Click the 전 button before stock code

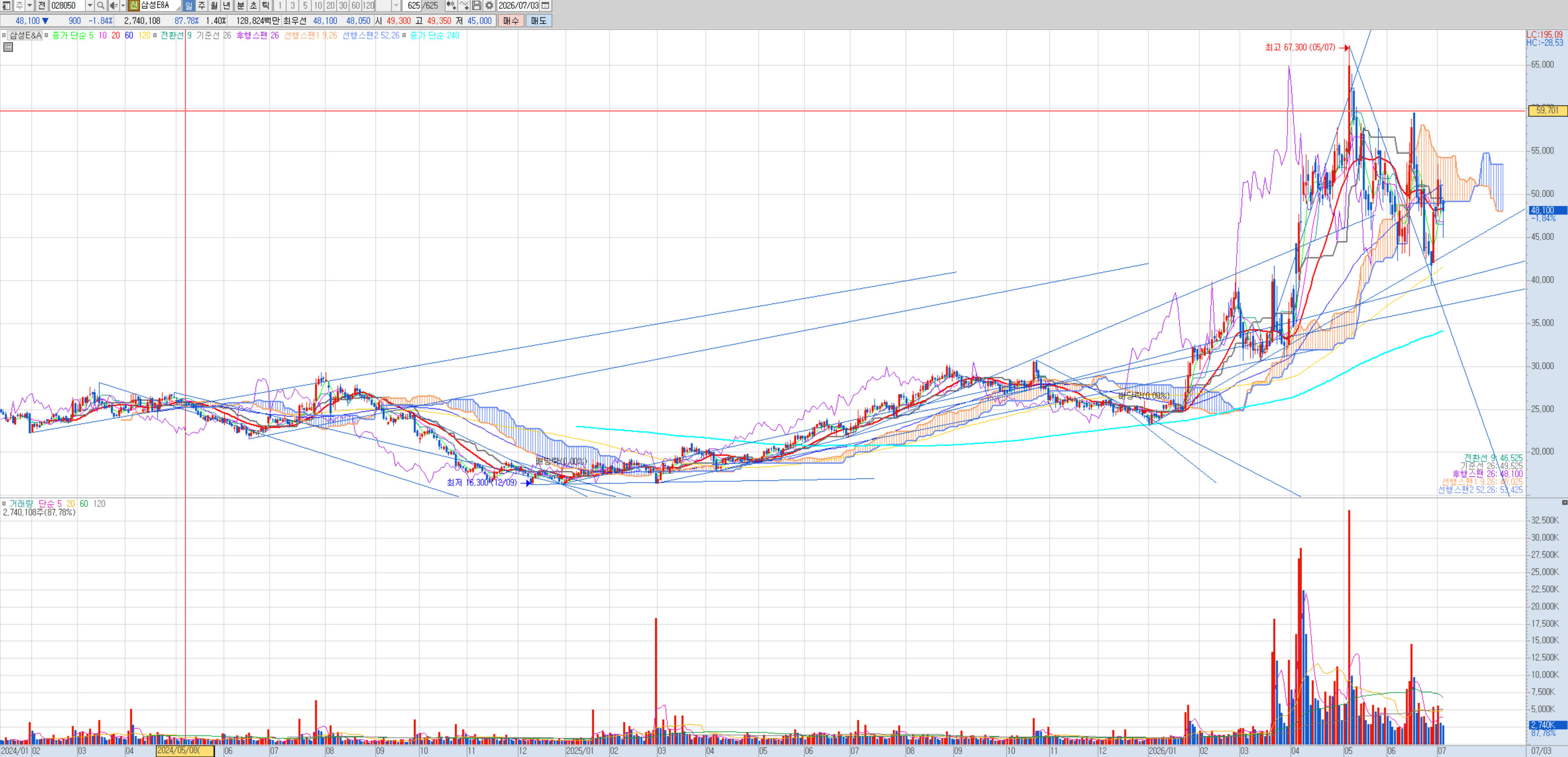(x=42, y=5)
